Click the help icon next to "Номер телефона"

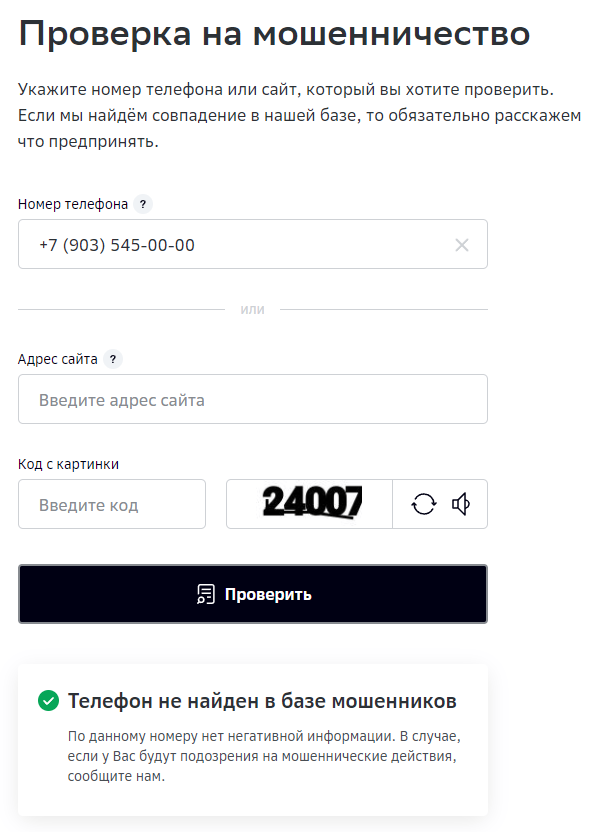point(142,204)
